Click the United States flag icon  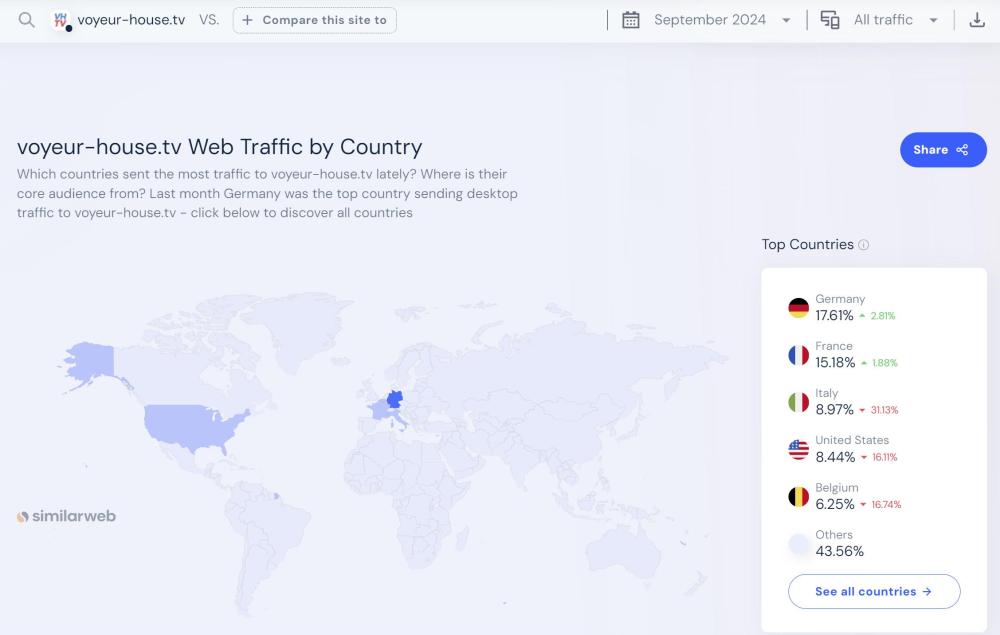(x=798, y=449)
